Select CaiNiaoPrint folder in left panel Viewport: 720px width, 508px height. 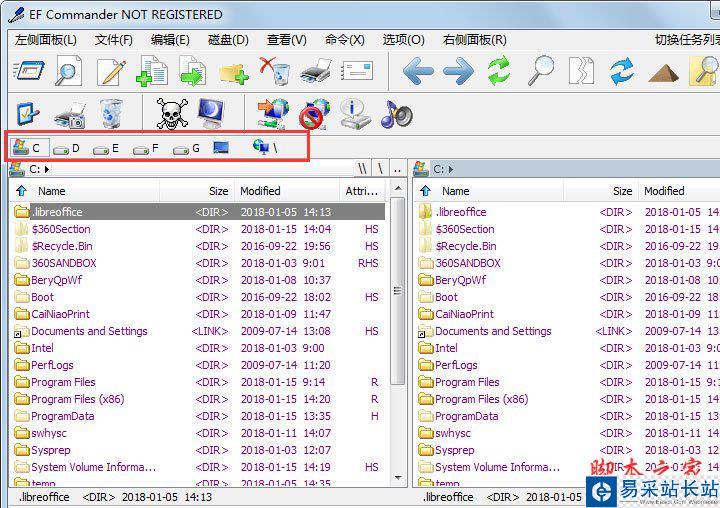pos(198,314)
